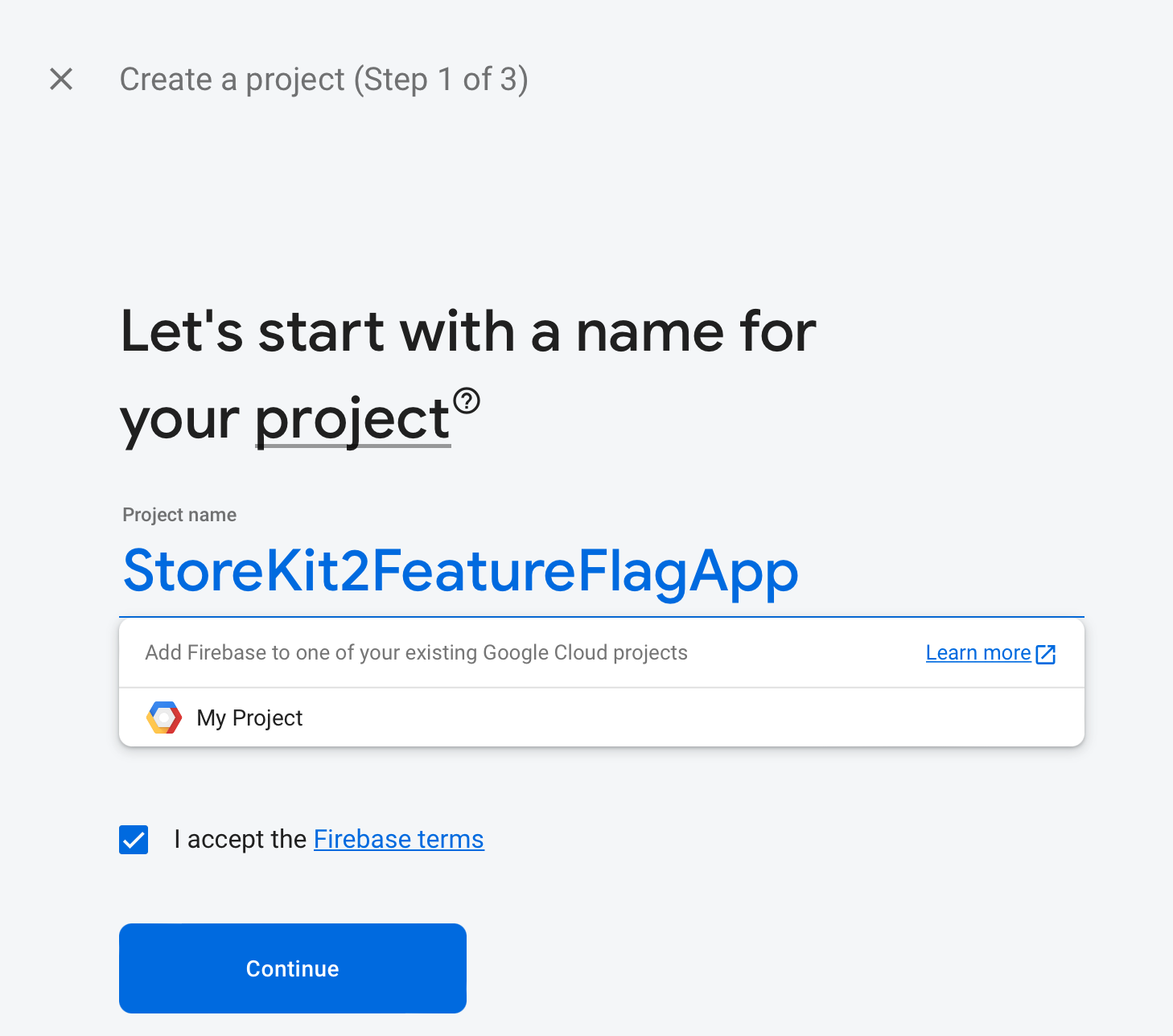Click the word your in the heading
Screen dimensions: 1173x1036
[180, 421]
